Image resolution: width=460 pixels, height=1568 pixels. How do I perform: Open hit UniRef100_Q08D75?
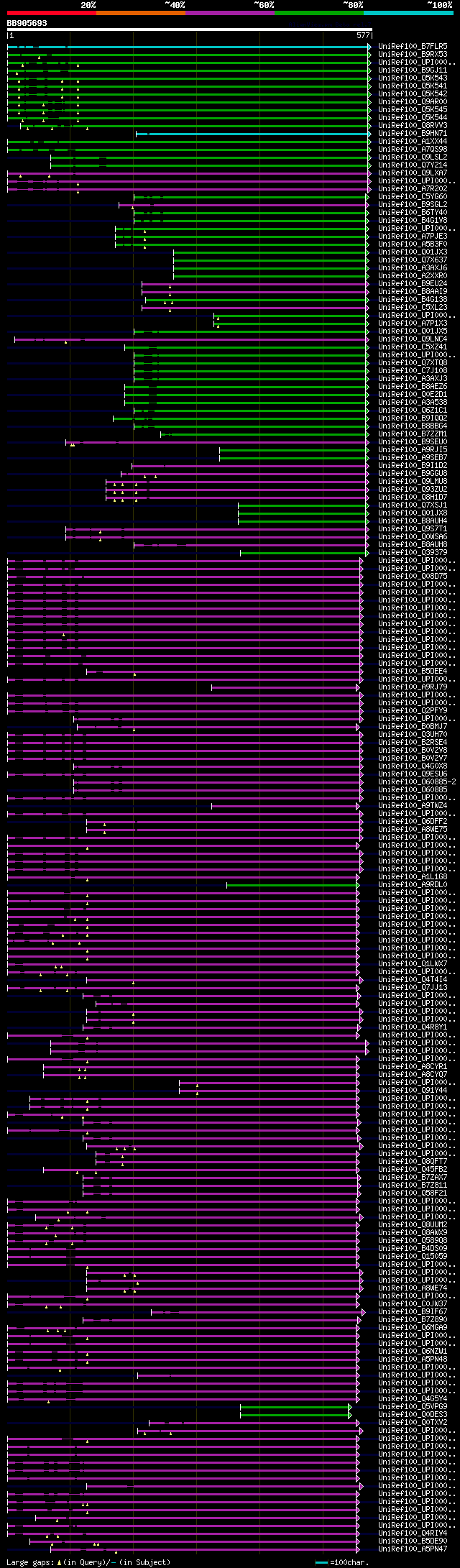tap(413, 576)
